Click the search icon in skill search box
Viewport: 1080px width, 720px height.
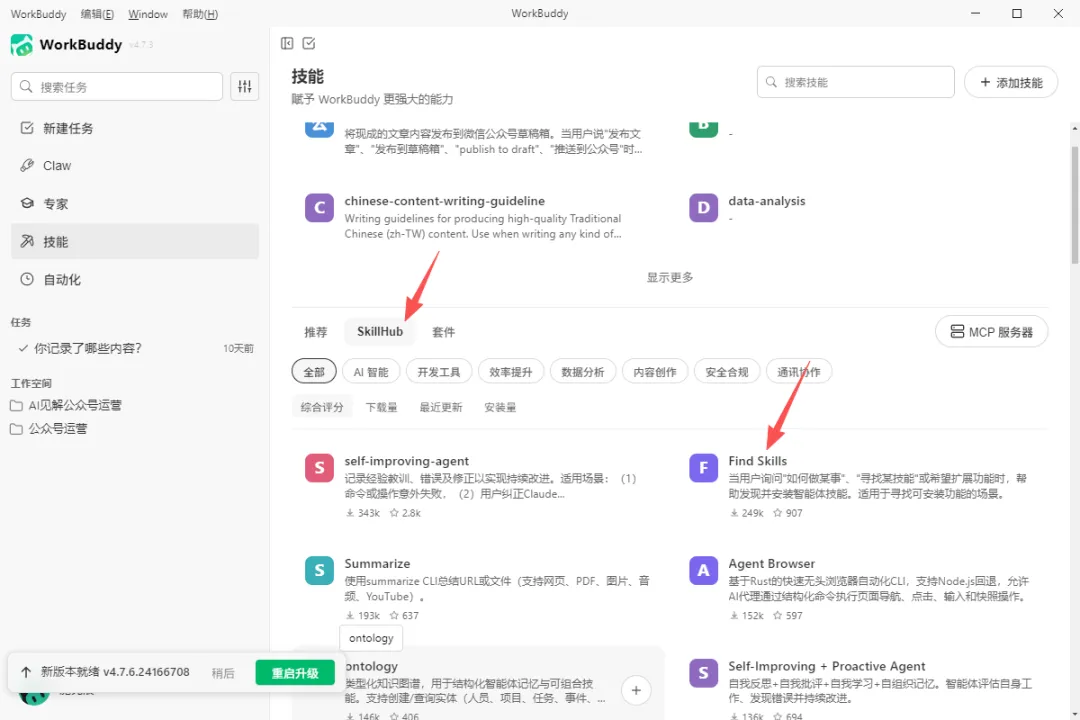click(x=771, y=82)
